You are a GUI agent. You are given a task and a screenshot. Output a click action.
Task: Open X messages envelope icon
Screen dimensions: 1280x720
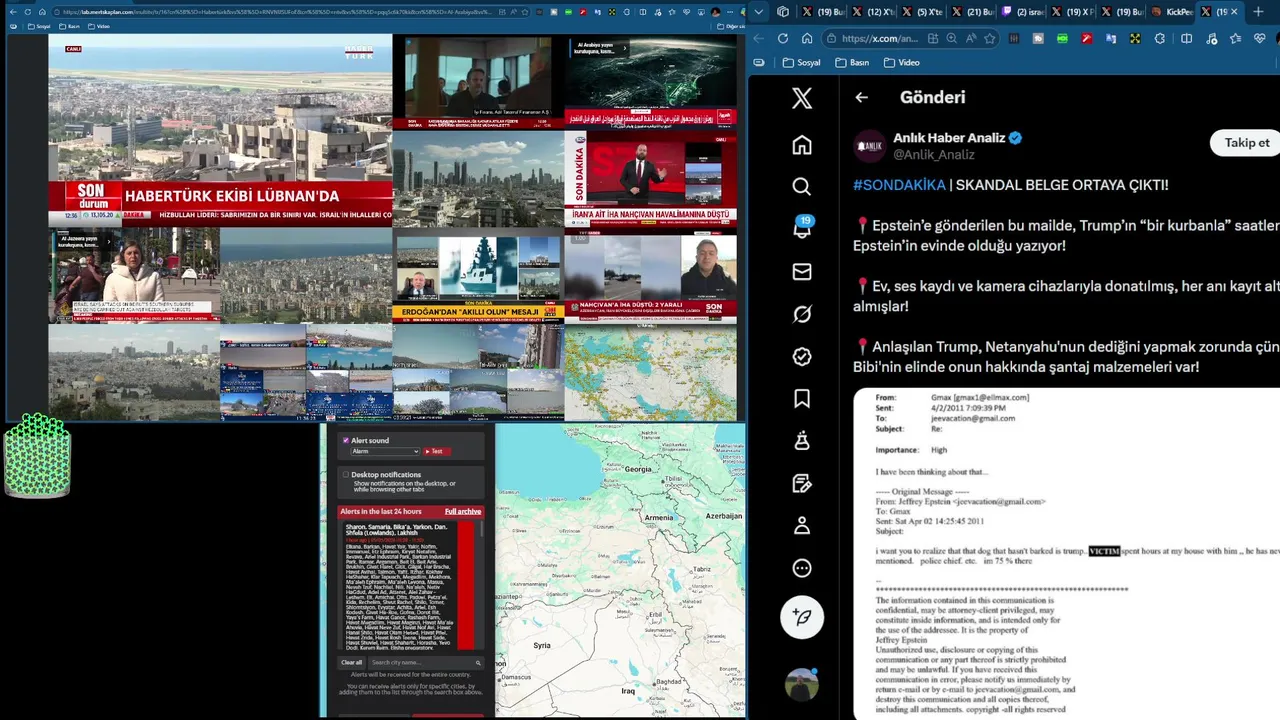coord(802,272)
